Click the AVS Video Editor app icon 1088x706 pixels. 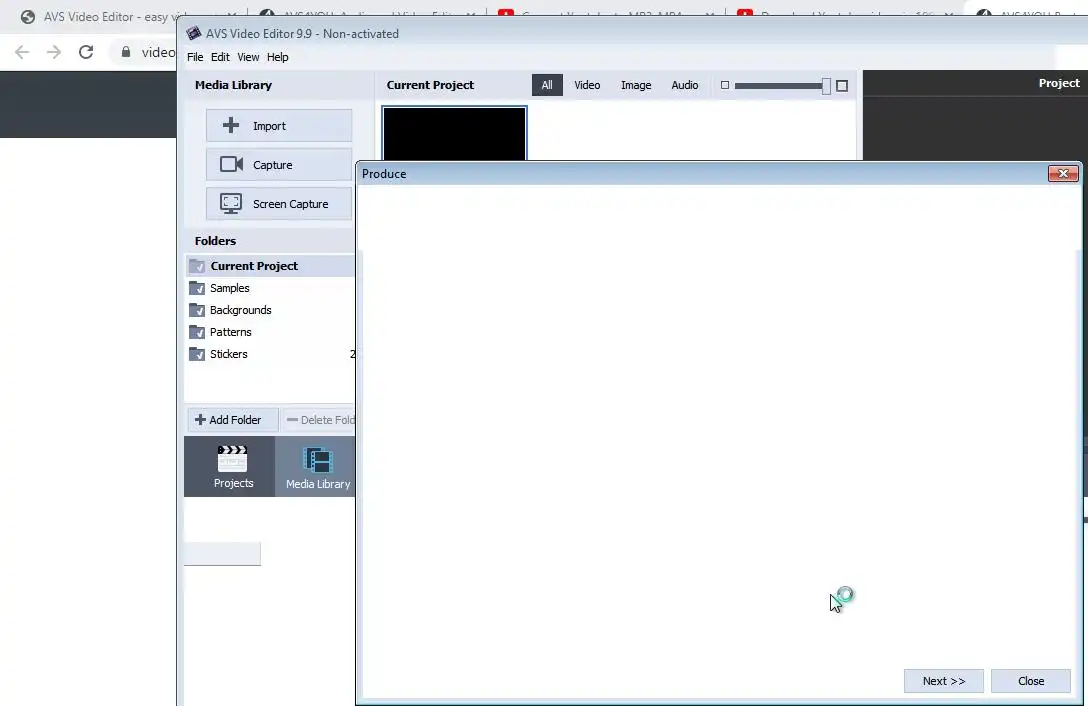194,33
